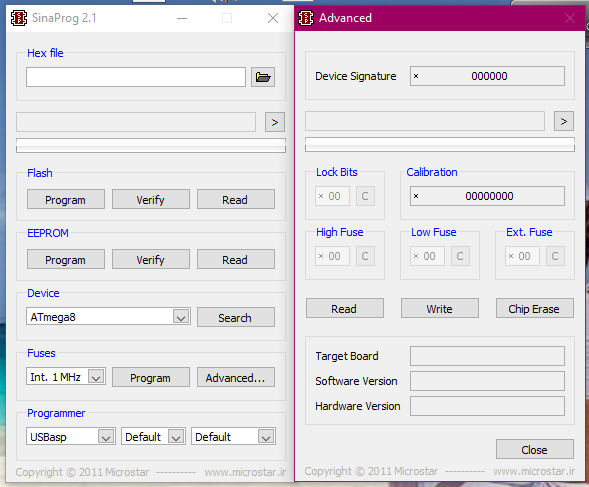This screenshot has height=487, width=589.
Task: Click the Device Signature value field
Action: tap(487, 76)
